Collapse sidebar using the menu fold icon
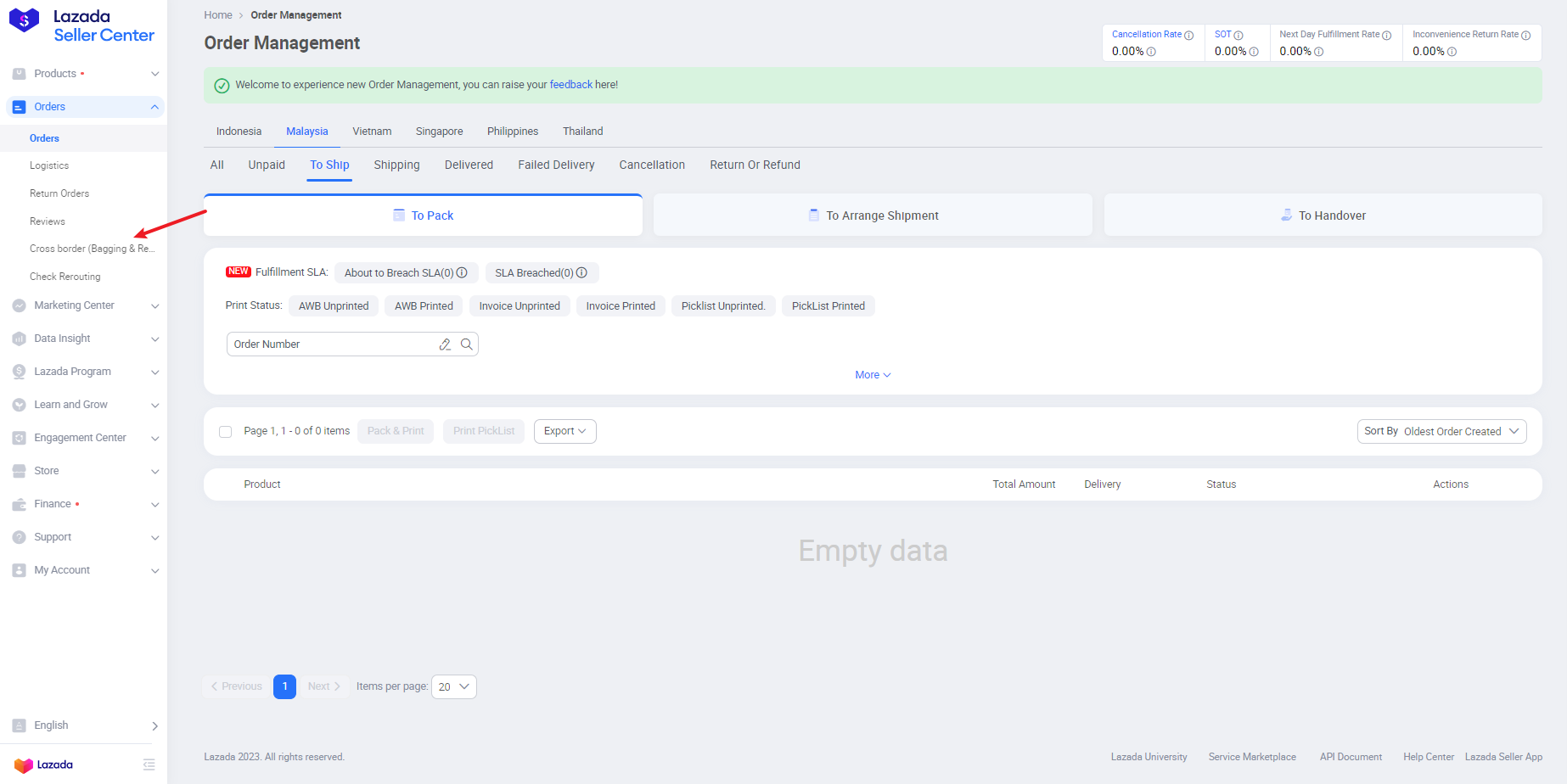This screenshot has width=1567, height=784. [149, 764]
